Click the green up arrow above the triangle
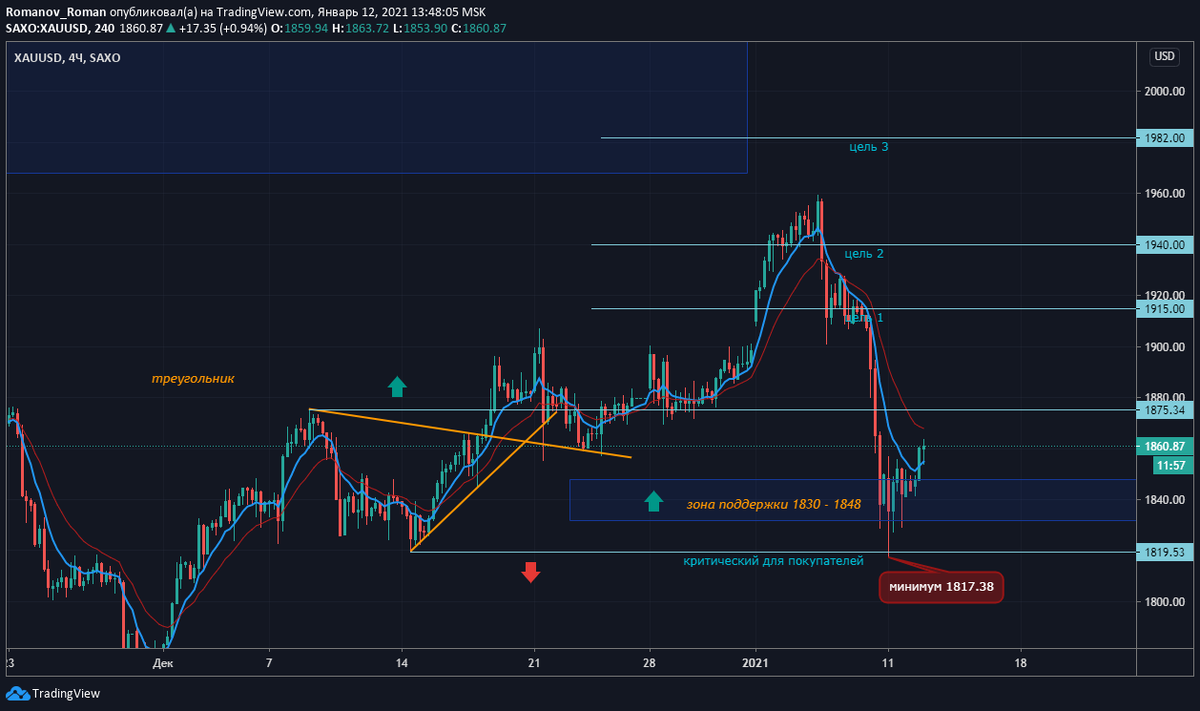1200x711 pixels. coord(397,386)
